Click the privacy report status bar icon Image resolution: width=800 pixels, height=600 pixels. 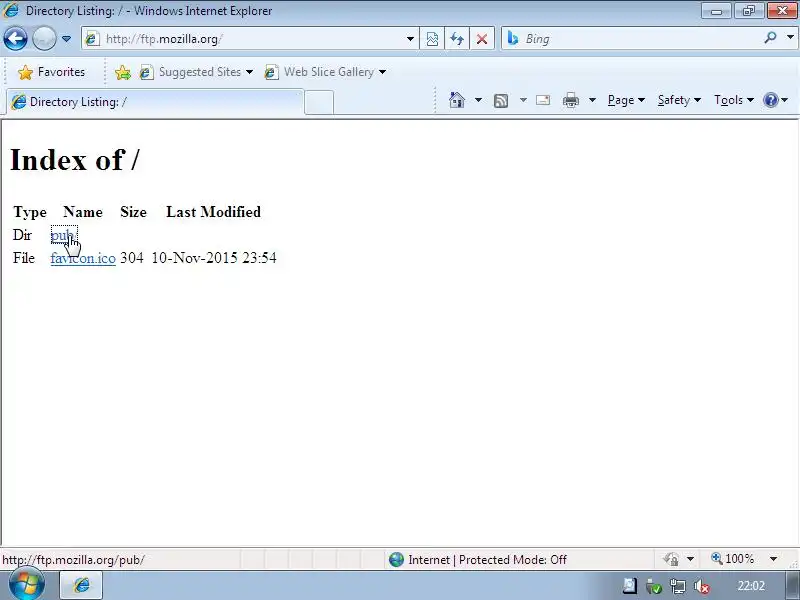(670, 560)
